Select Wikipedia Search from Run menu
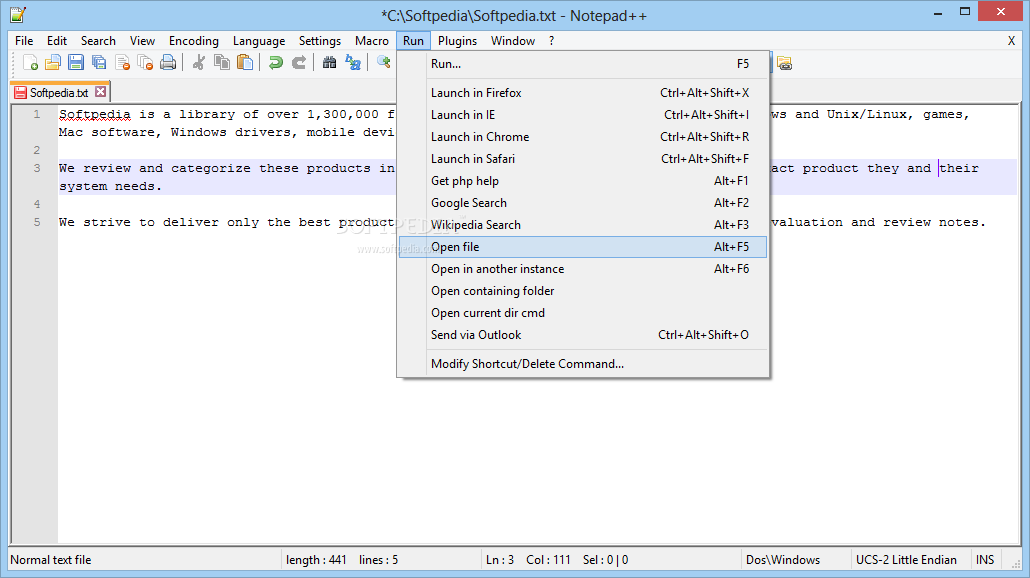Image resolution: width=1030 pixels, height=578 pixels. [583, 225]
